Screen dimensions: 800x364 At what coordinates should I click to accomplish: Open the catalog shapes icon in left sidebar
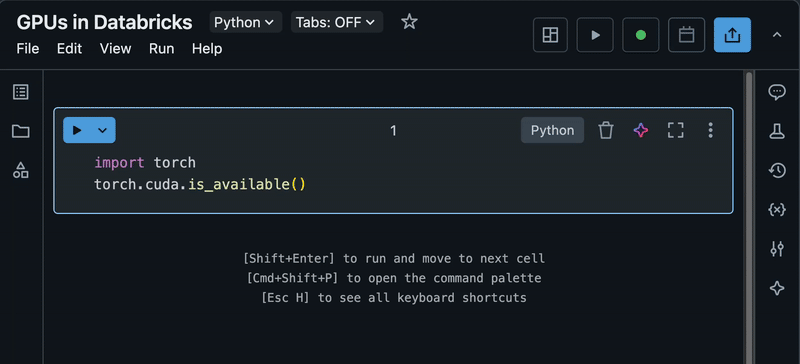20,170
